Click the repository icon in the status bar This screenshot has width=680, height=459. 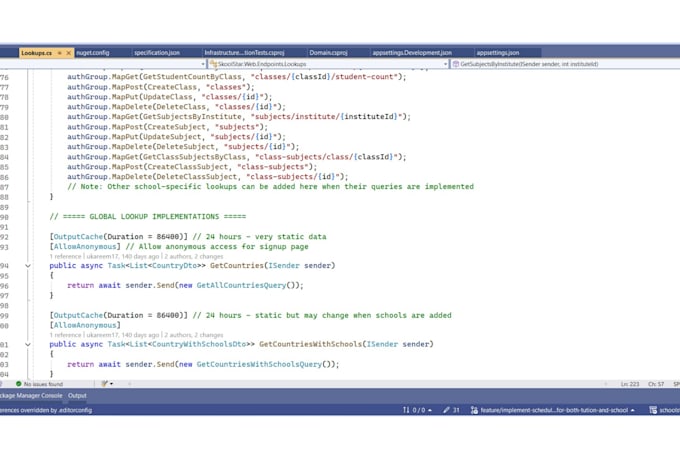pyautogui.click(x=653, y=410)
